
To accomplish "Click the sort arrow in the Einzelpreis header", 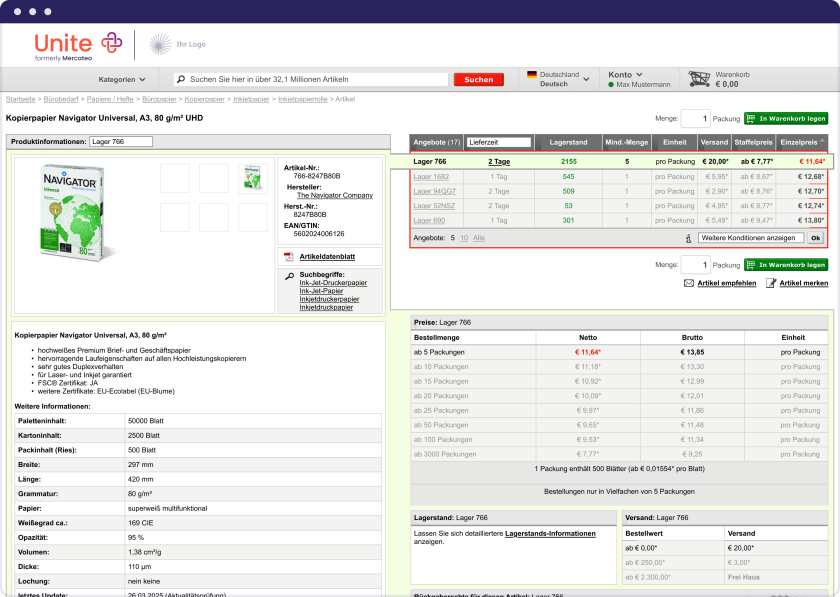I will (x=822, y=141).
